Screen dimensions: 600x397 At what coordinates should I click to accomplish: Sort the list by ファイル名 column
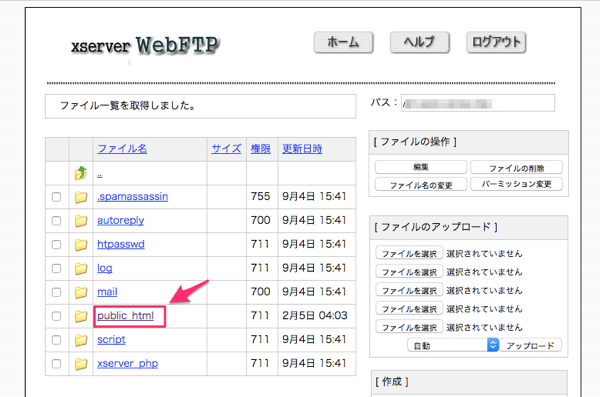(x=122, y=149)
